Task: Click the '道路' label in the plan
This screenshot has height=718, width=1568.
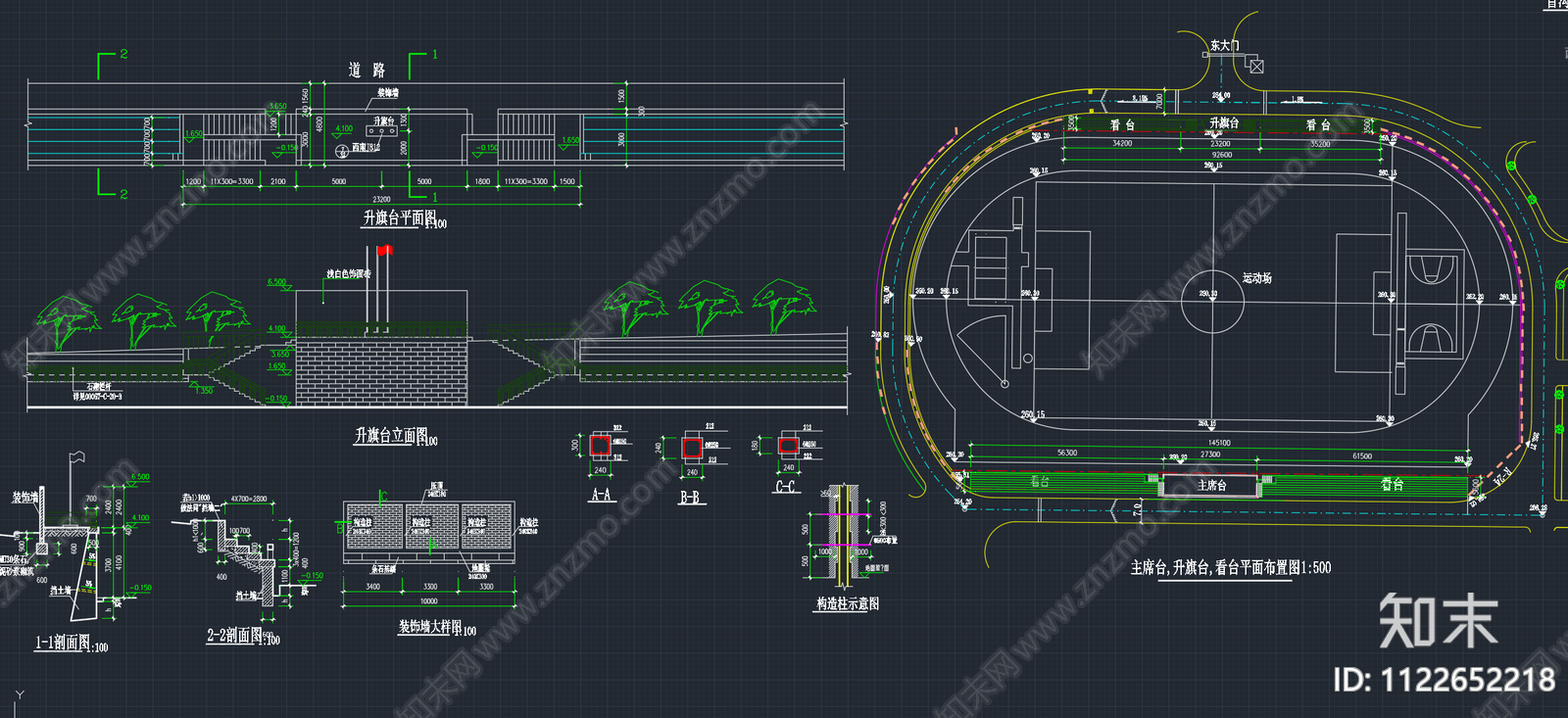Action: point(367,70)
